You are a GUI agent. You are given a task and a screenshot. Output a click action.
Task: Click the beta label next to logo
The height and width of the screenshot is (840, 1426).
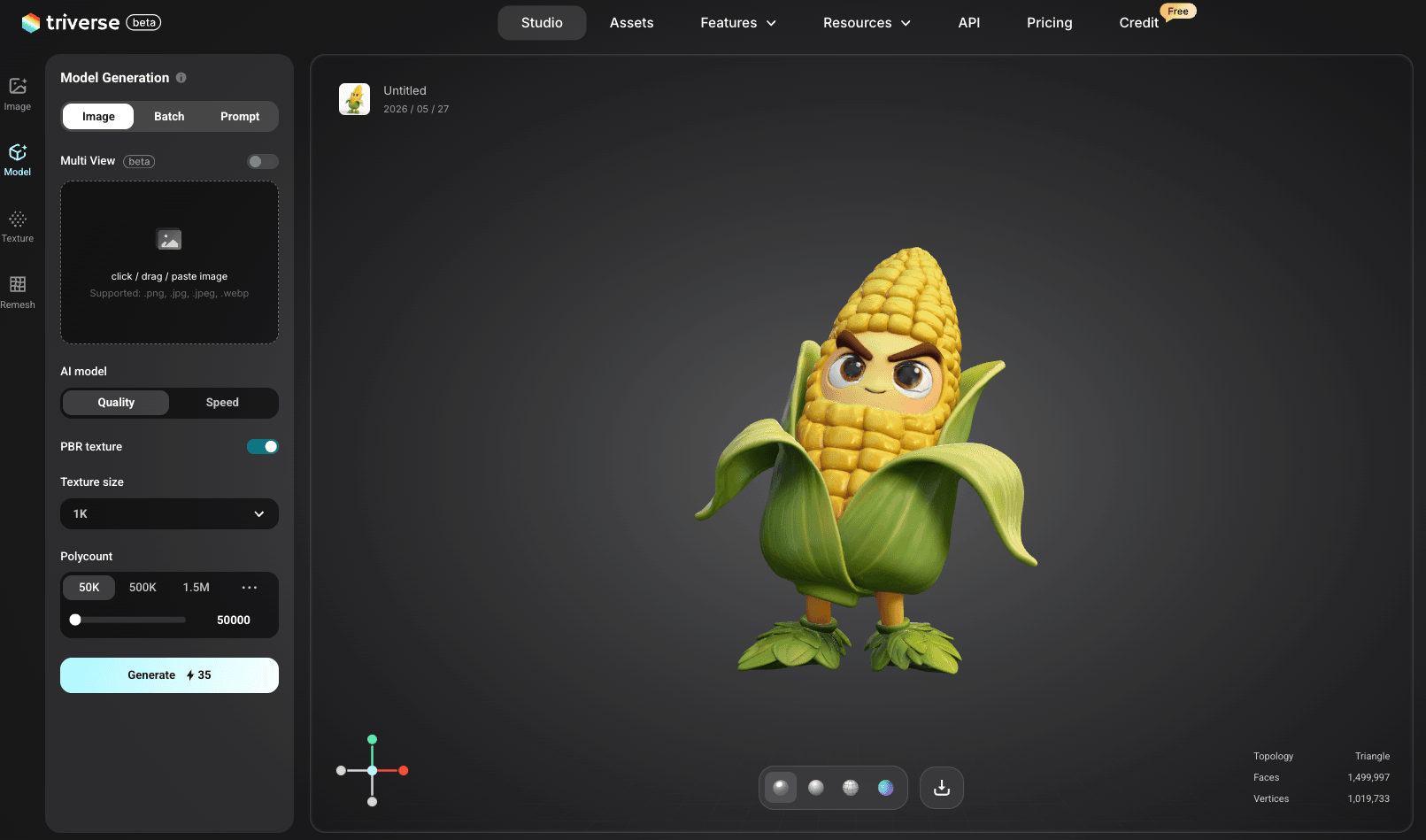[143, 23]
